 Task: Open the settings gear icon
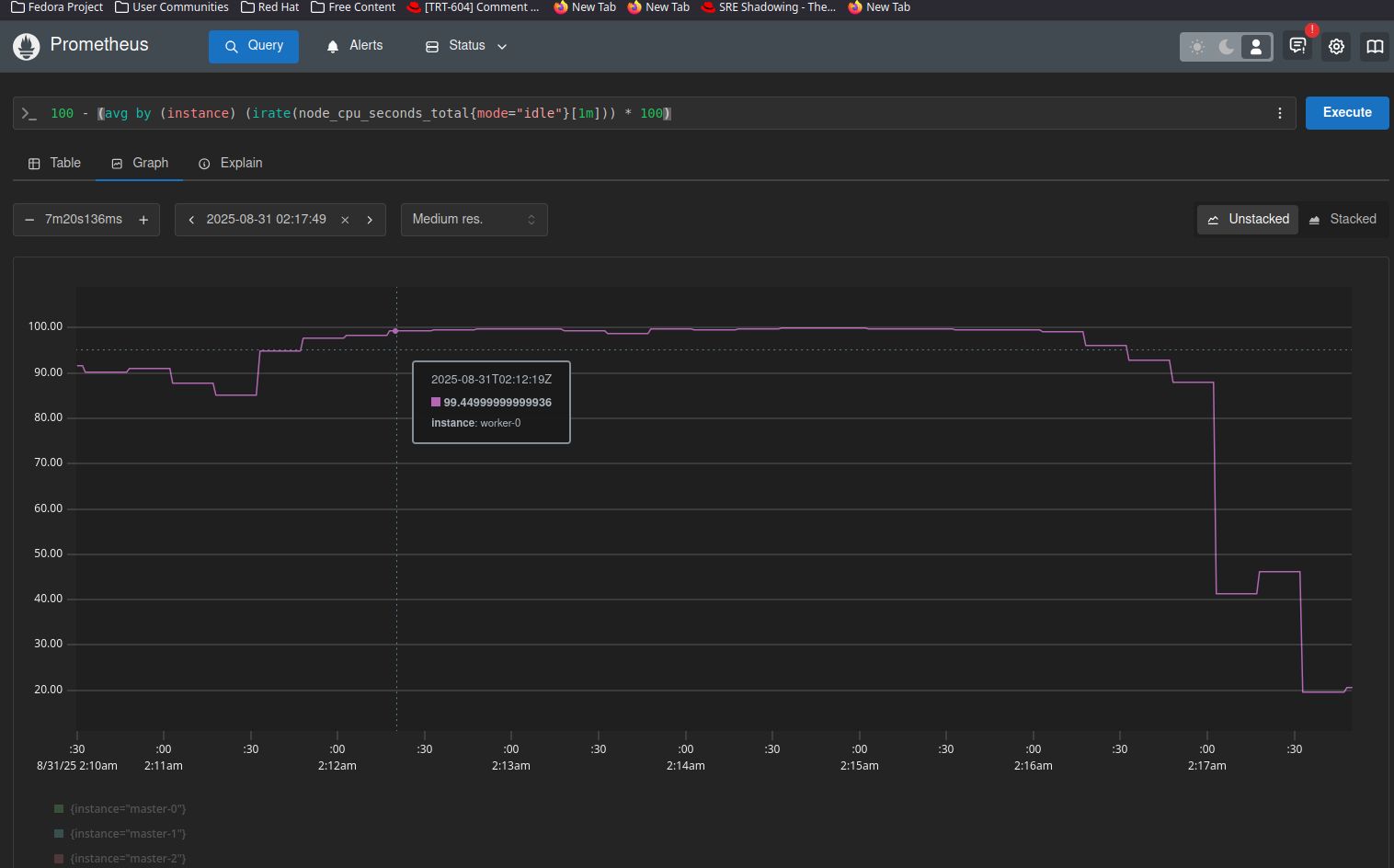(1336, 46)
